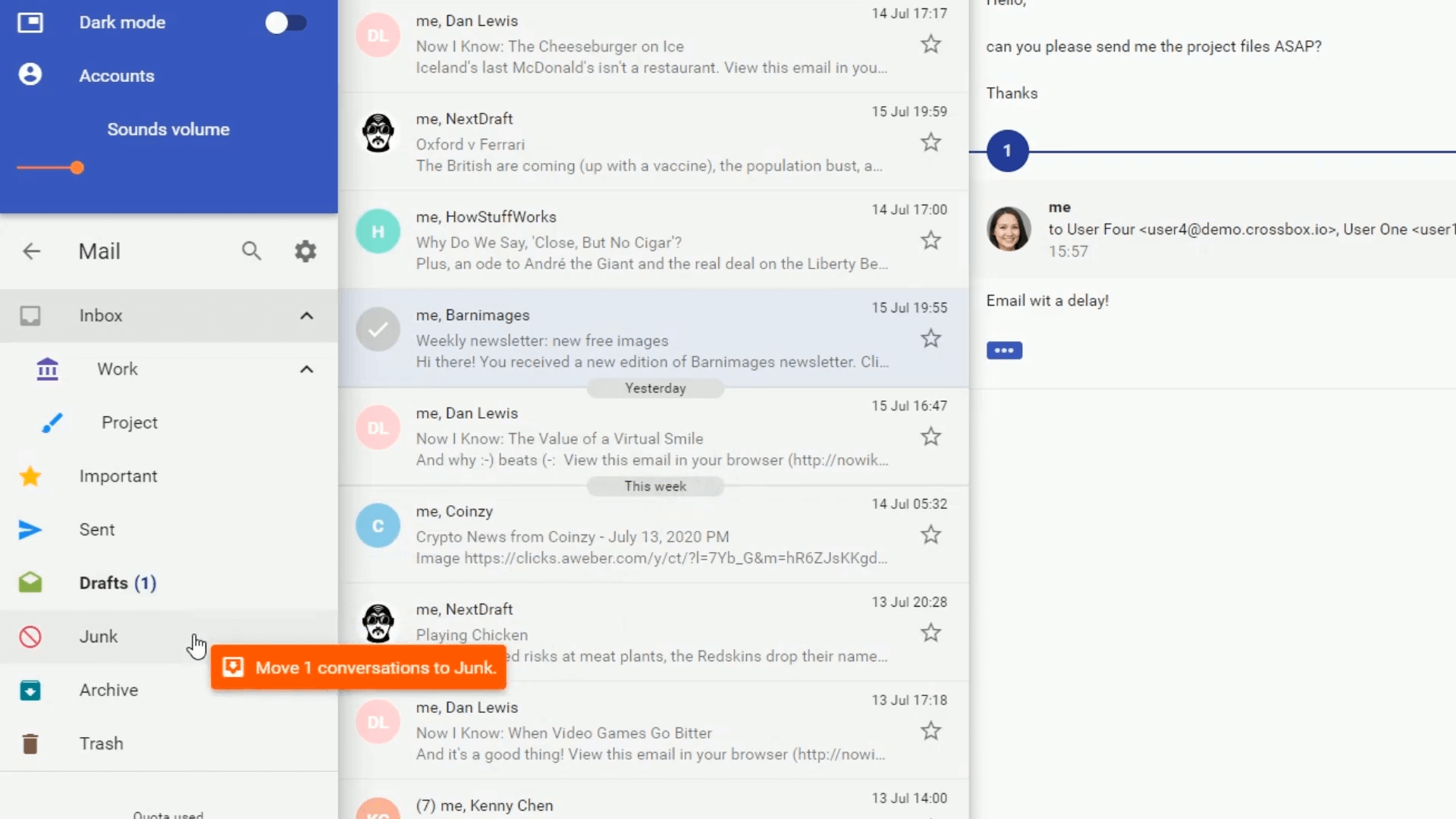Viewport: 1456px width, 819px height.
Task: Click the back arrow next to Mail
Action: 31,251
